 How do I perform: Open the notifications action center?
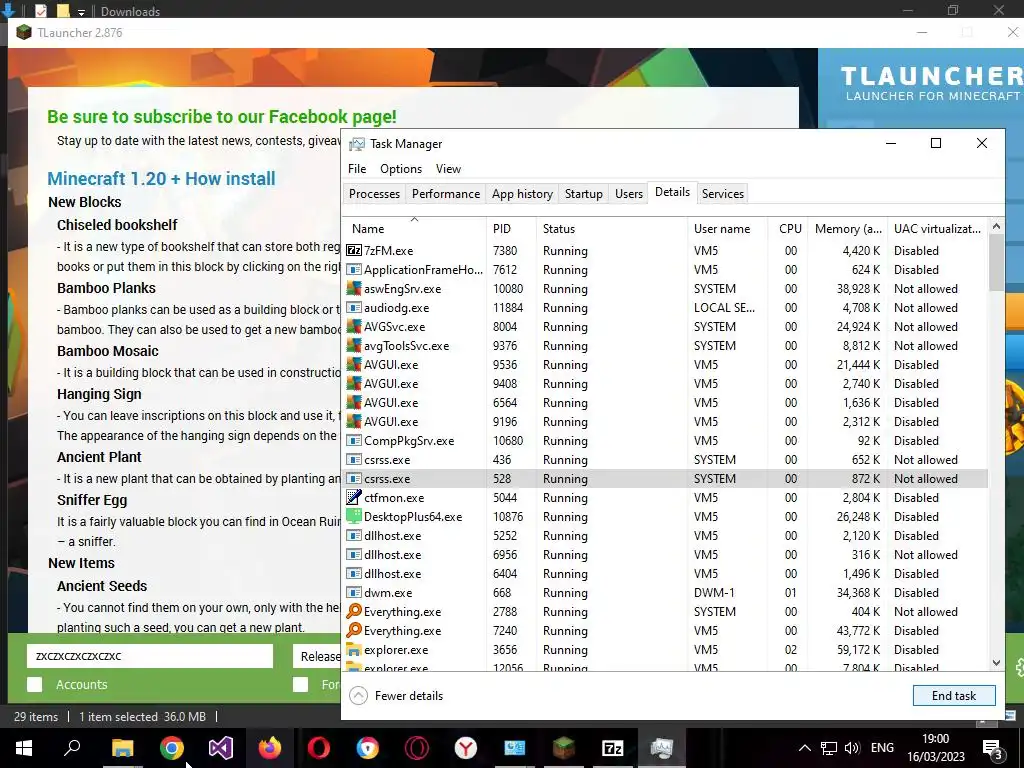(993, 748)
